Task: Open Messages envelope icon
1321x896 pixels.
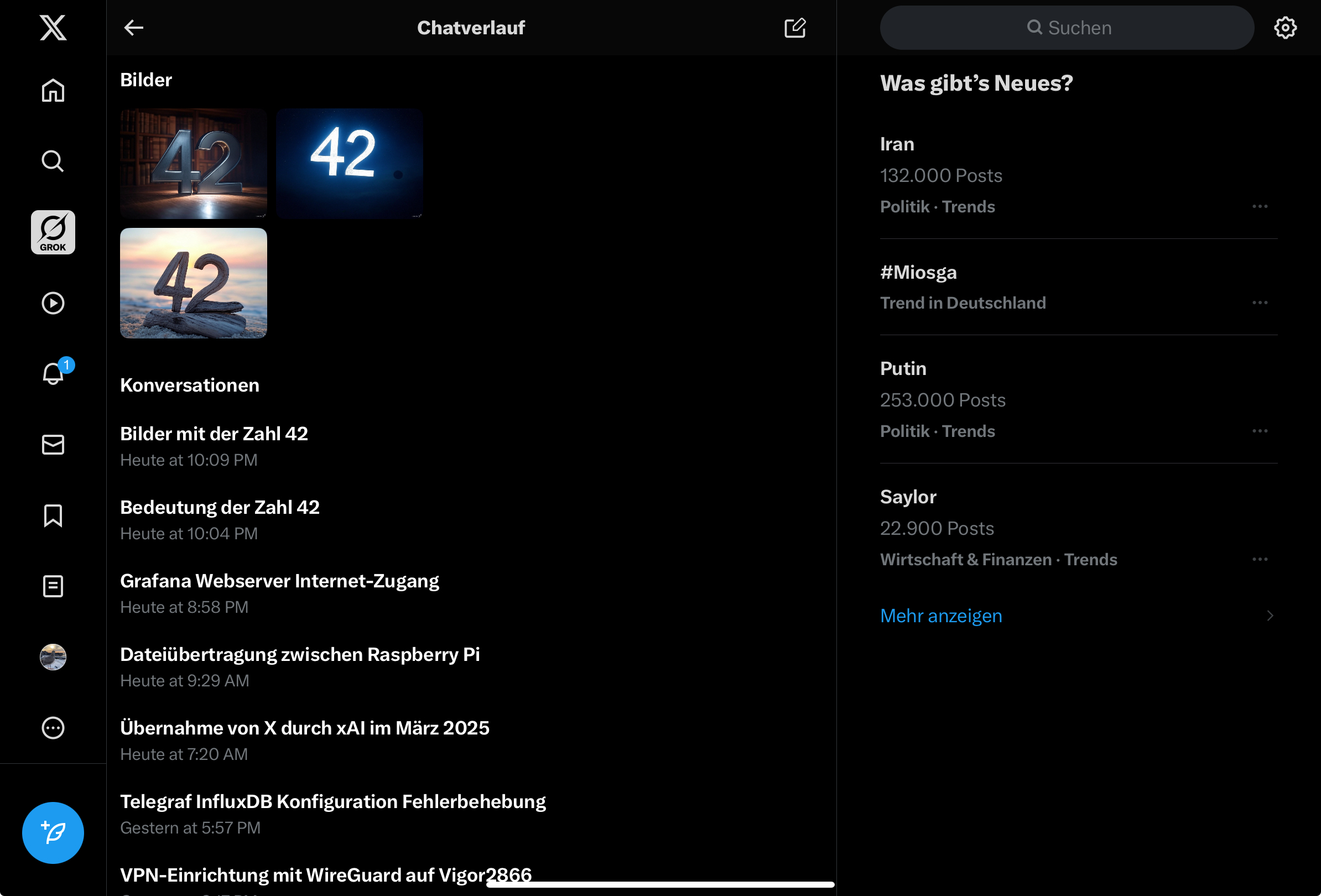Action: click(53, 445)
